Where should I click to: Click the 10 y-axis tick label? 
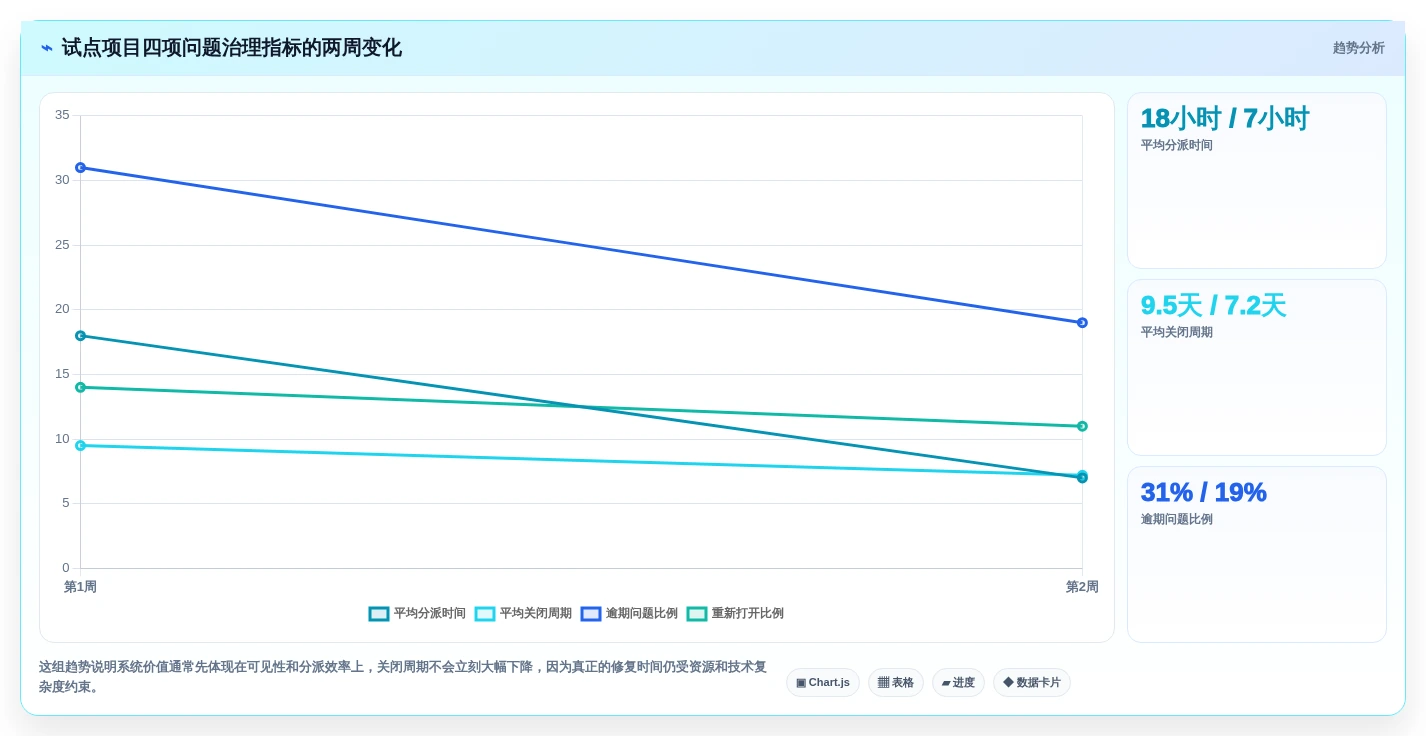(62, 439)
